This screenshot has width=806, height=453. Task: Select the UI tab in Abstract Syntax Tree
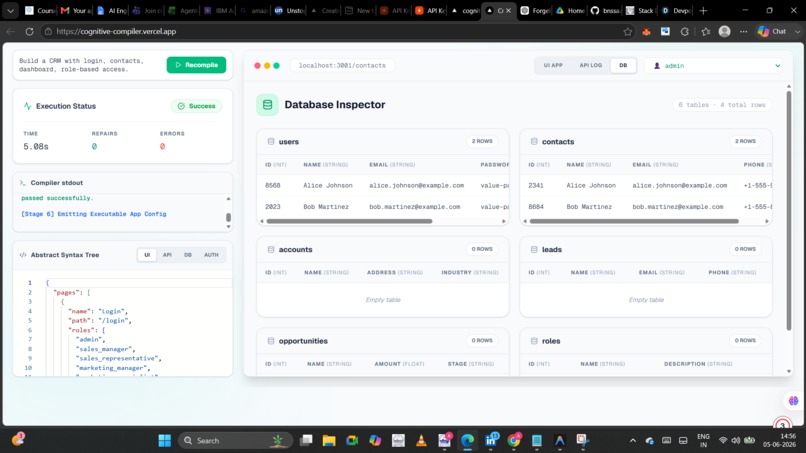coord(147,255)
